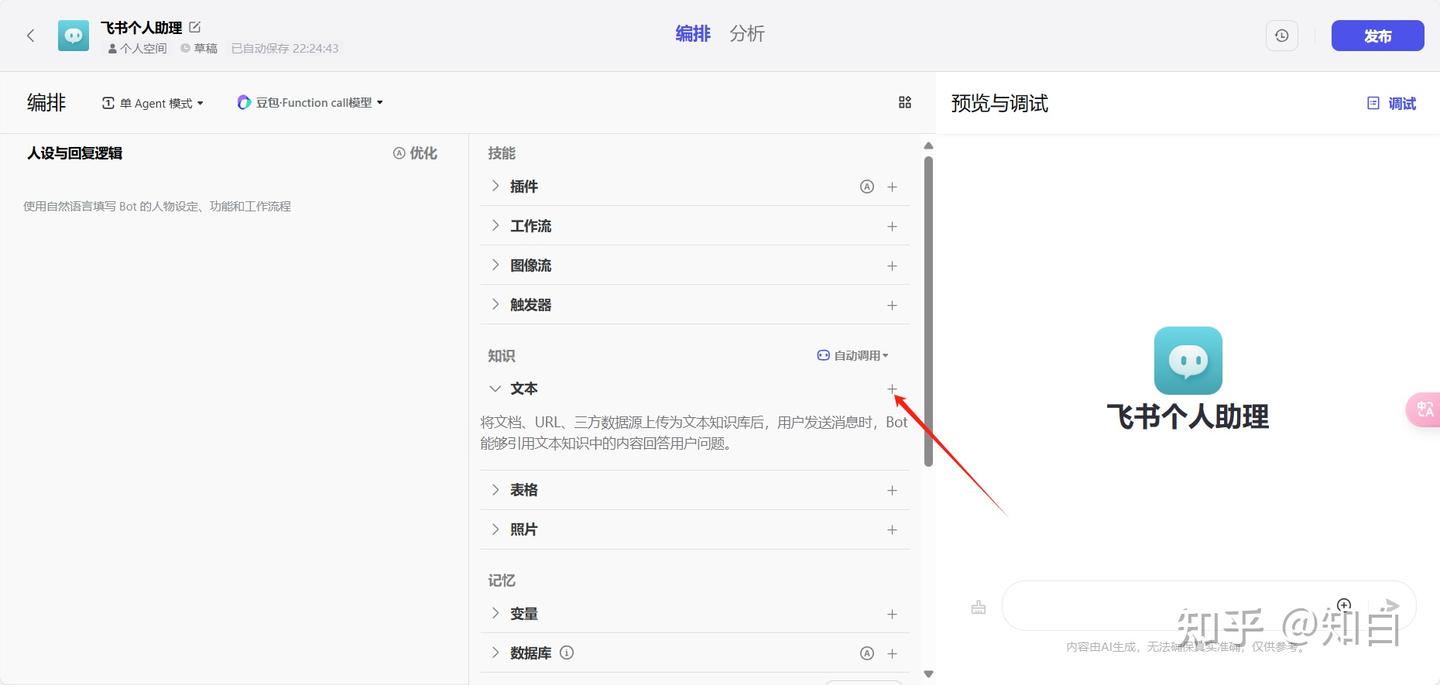This screenshot has height=685, width=1440.
Task: Click the 数据库 info circle icon
Action: tap(567, 653)
